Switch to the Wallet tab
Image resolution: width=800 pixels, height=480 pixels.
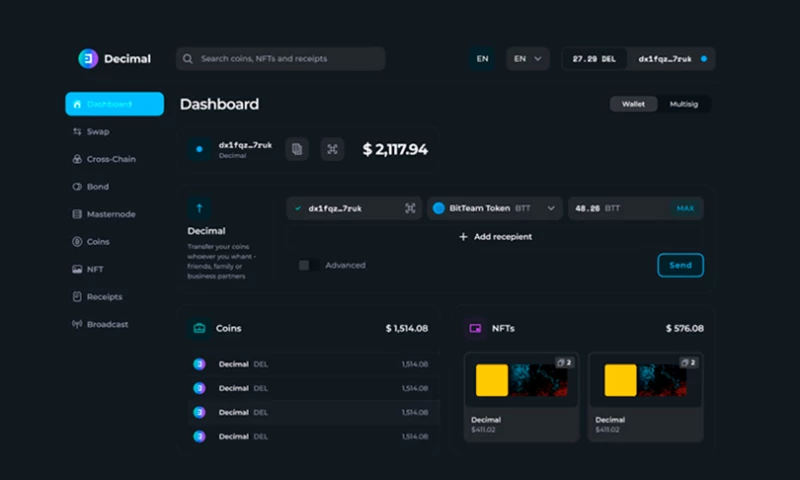(633, 104)
